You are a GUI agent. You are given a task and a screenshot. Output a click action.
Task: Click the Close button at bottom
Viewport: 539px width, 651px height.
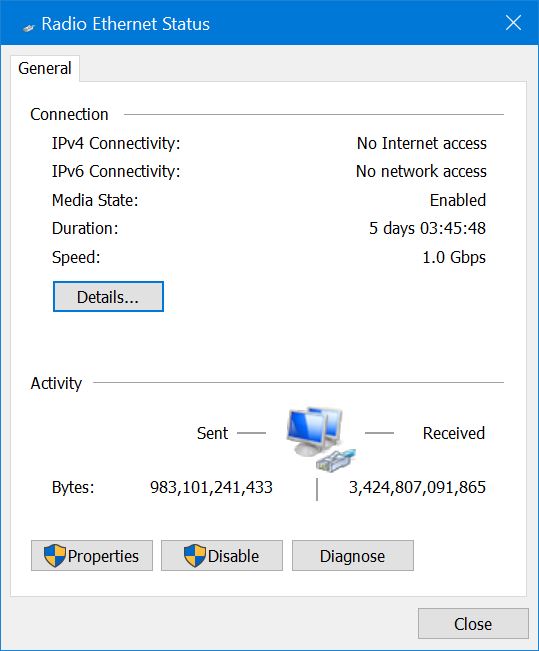473,624
